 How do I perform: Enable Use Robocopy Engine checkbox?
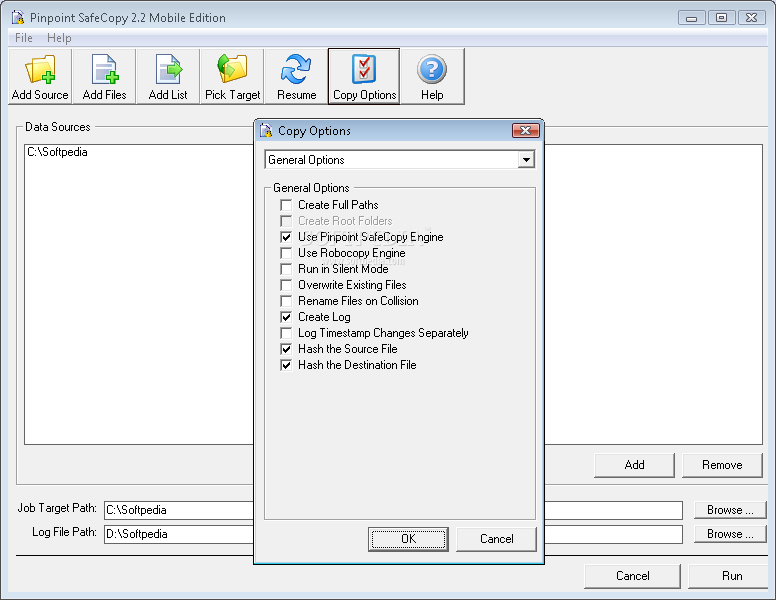tap(286, 253)
